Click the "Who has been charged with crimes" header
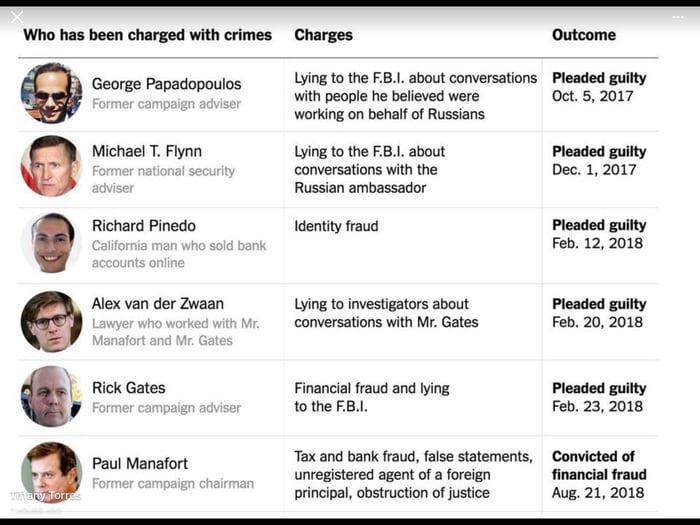 147,35
